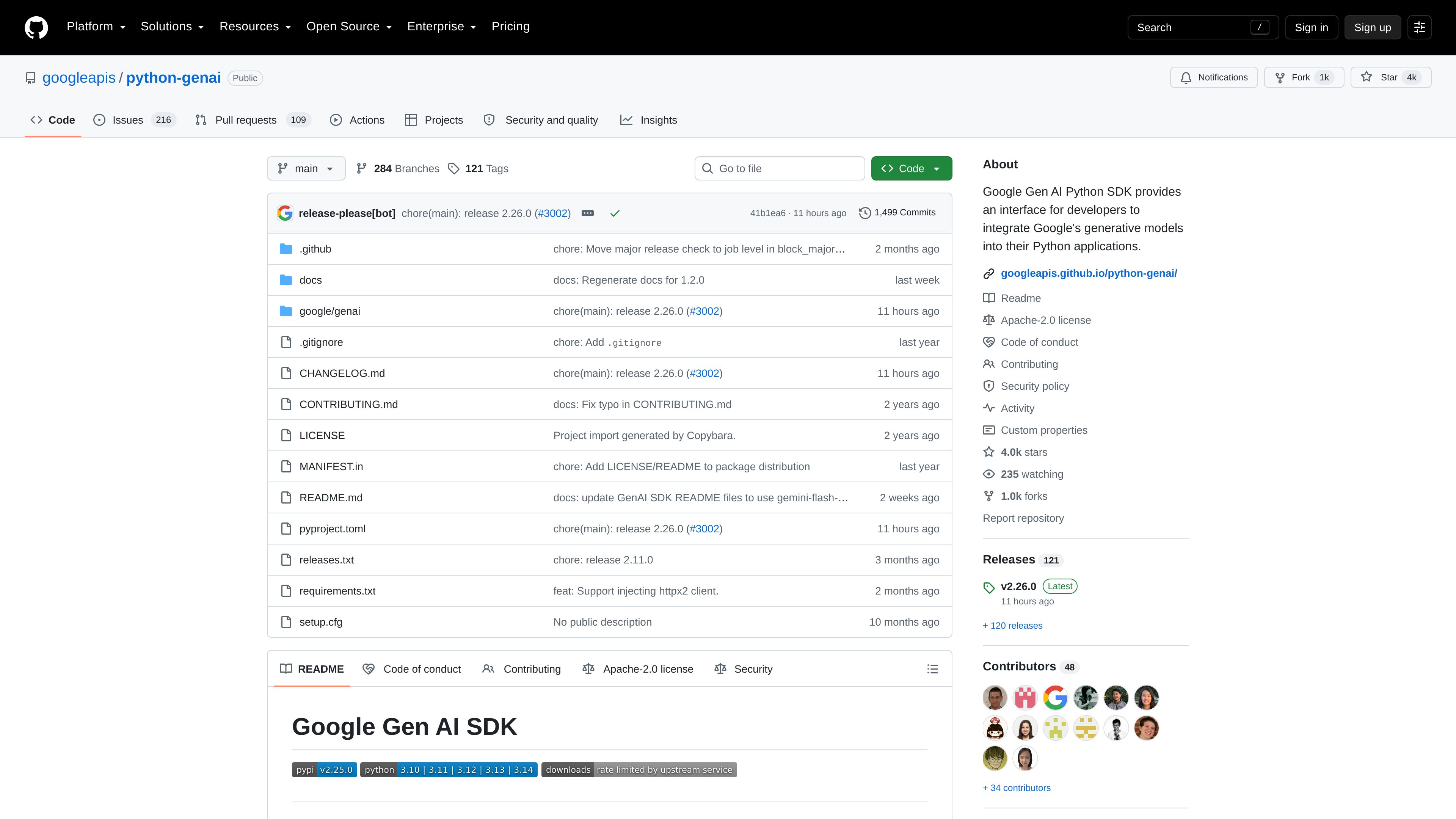
Task: Open the .github folder
Action: click(315, 249)
